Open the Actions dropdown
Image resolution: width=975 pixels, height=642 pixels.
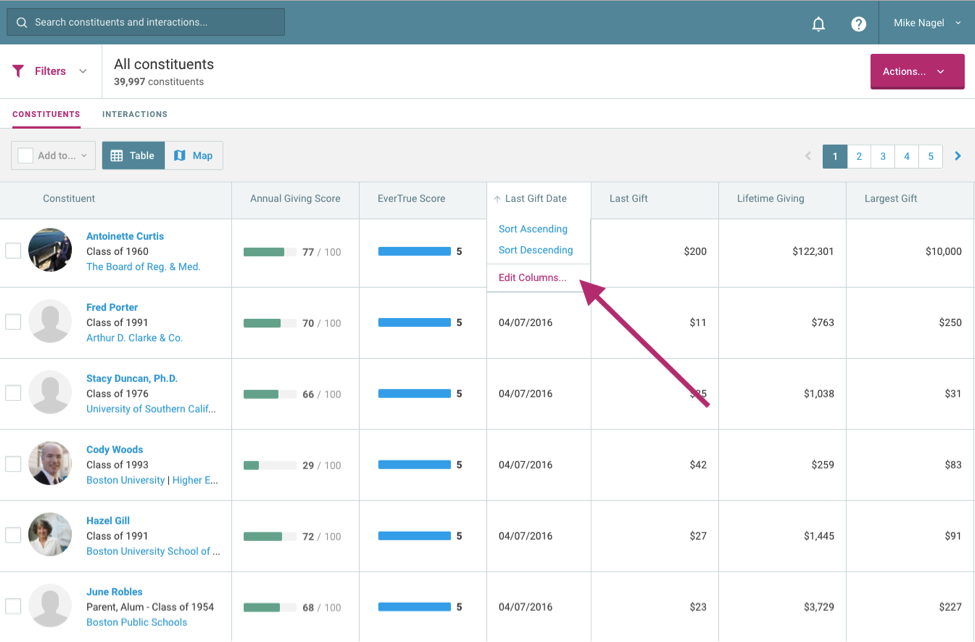click(x=916, y=72)
